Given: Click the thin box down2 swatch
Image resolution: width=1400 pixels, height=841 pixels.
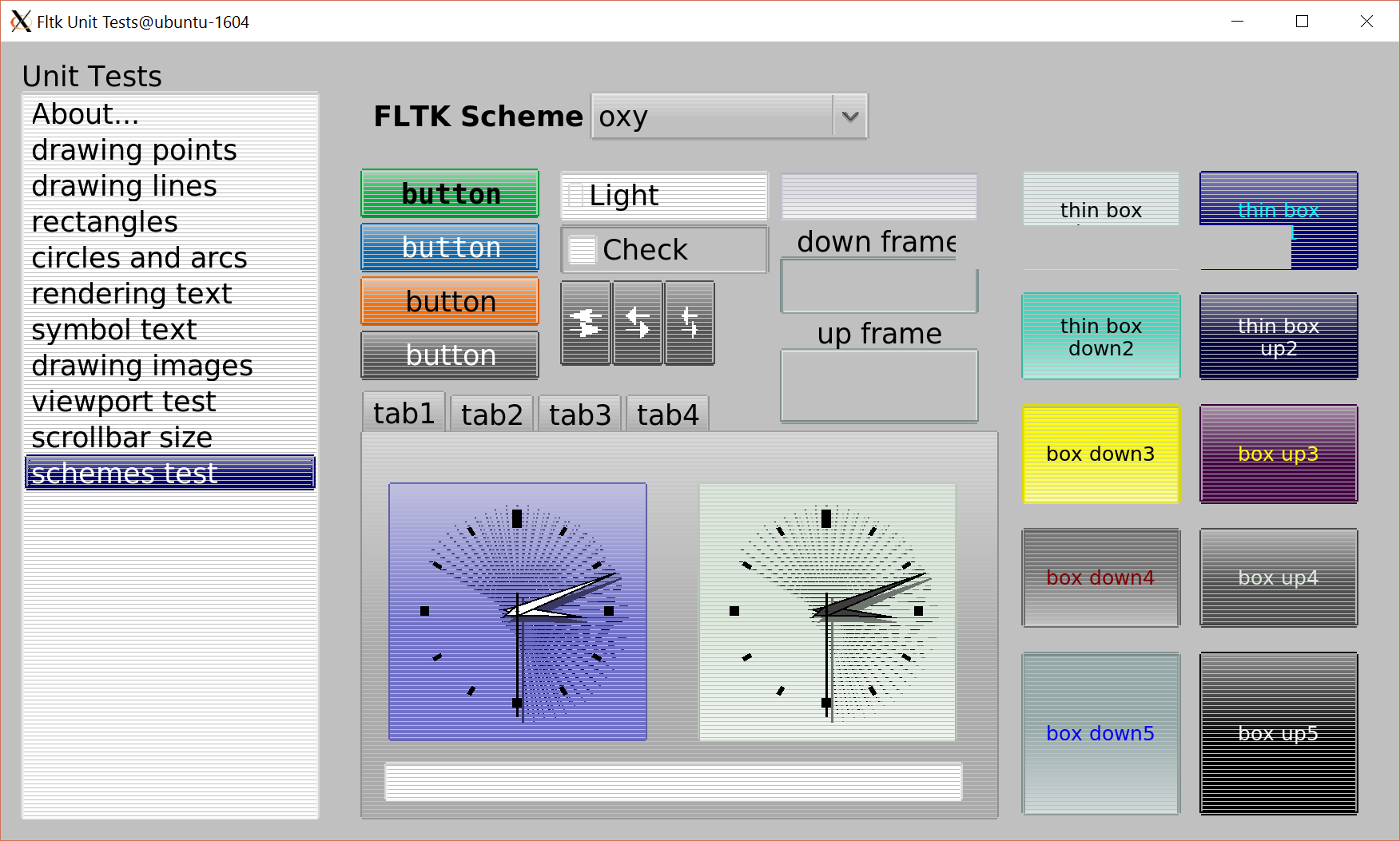Looking at the screenshot, I should [x=1101, y=336].
